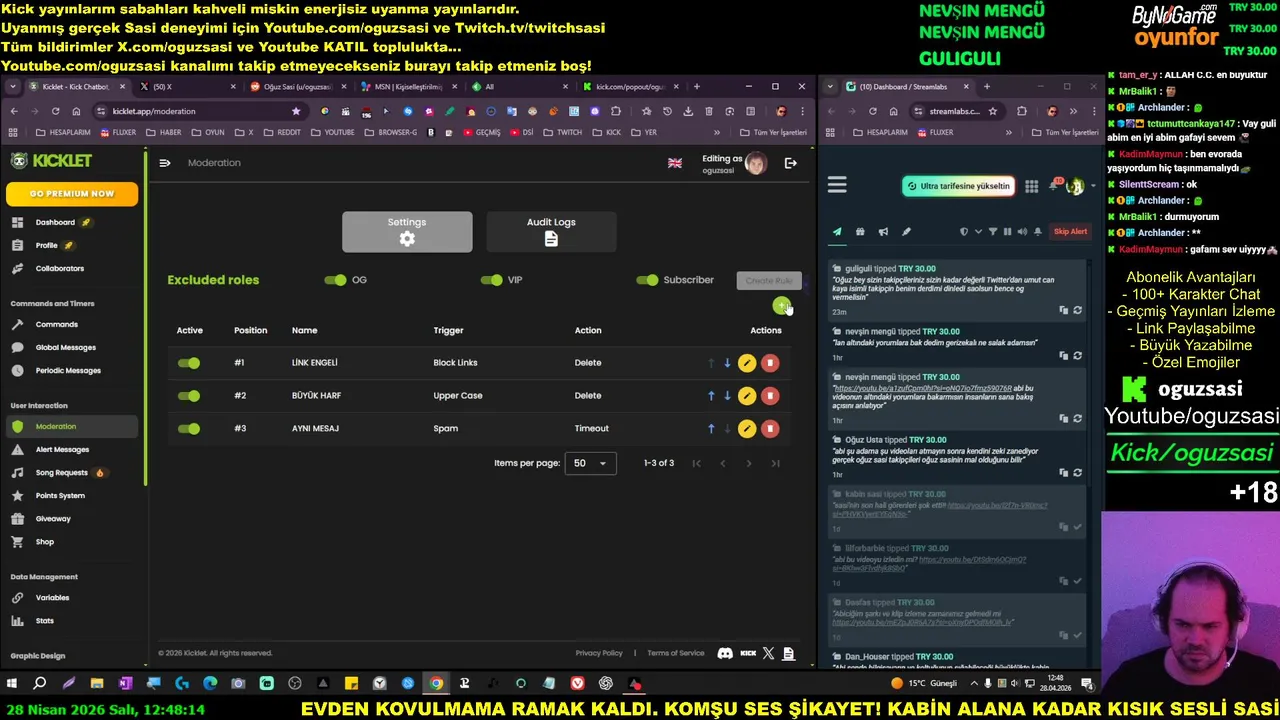1280x720 pixels.
Task: Open Variables in sidebar
Action: [52, 597]
